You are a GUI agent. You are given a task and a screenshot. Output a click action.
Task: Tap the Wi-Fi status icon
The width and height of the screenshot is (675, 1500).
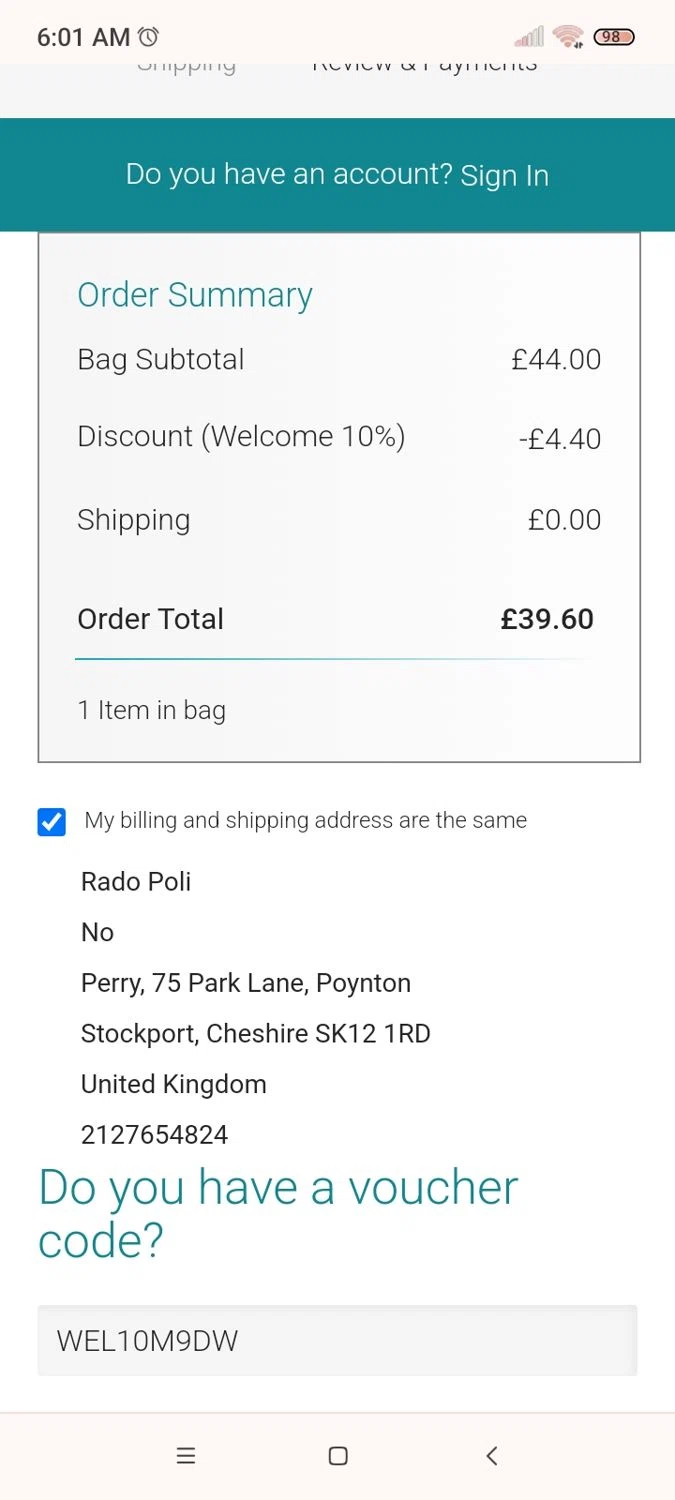568,37
